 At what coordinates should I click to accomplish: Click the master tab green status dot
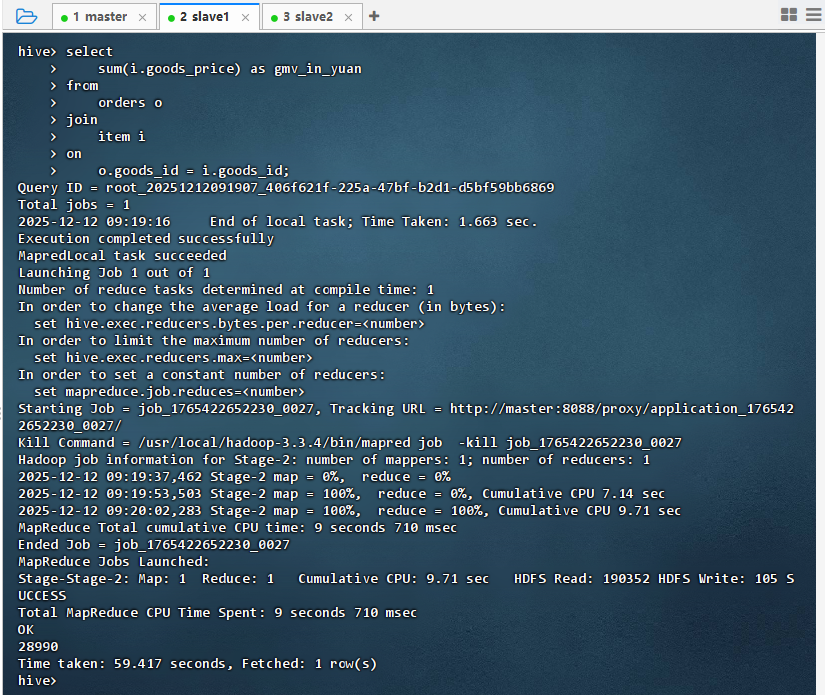click(64, 18)
